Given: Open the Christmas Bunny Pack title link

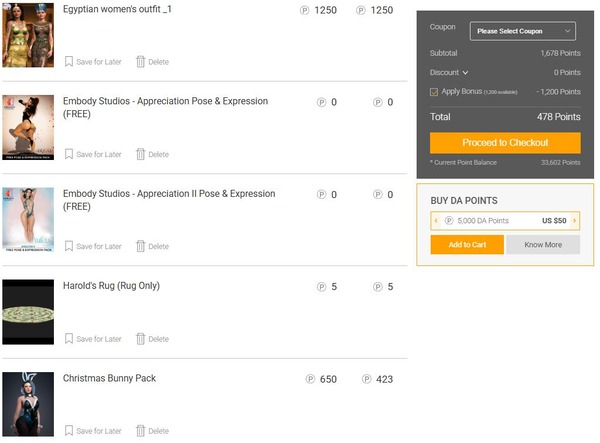Looking at the screenshot, I should (x=109, y=379).
